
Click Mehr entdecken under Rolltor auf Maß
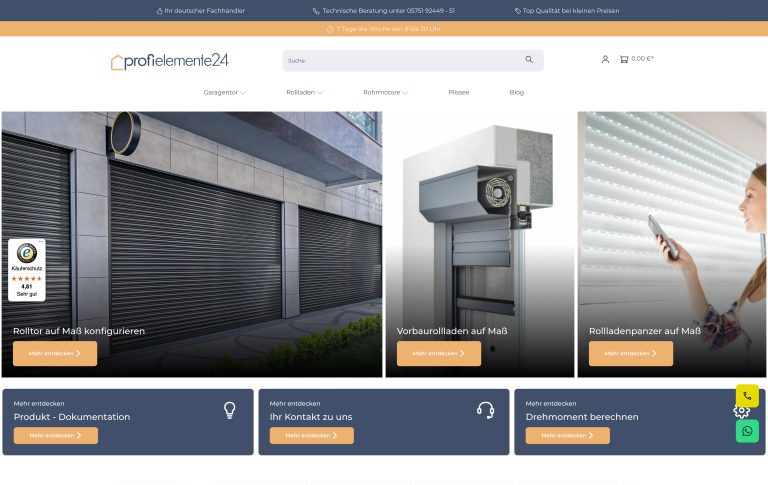tap(55, 353)
